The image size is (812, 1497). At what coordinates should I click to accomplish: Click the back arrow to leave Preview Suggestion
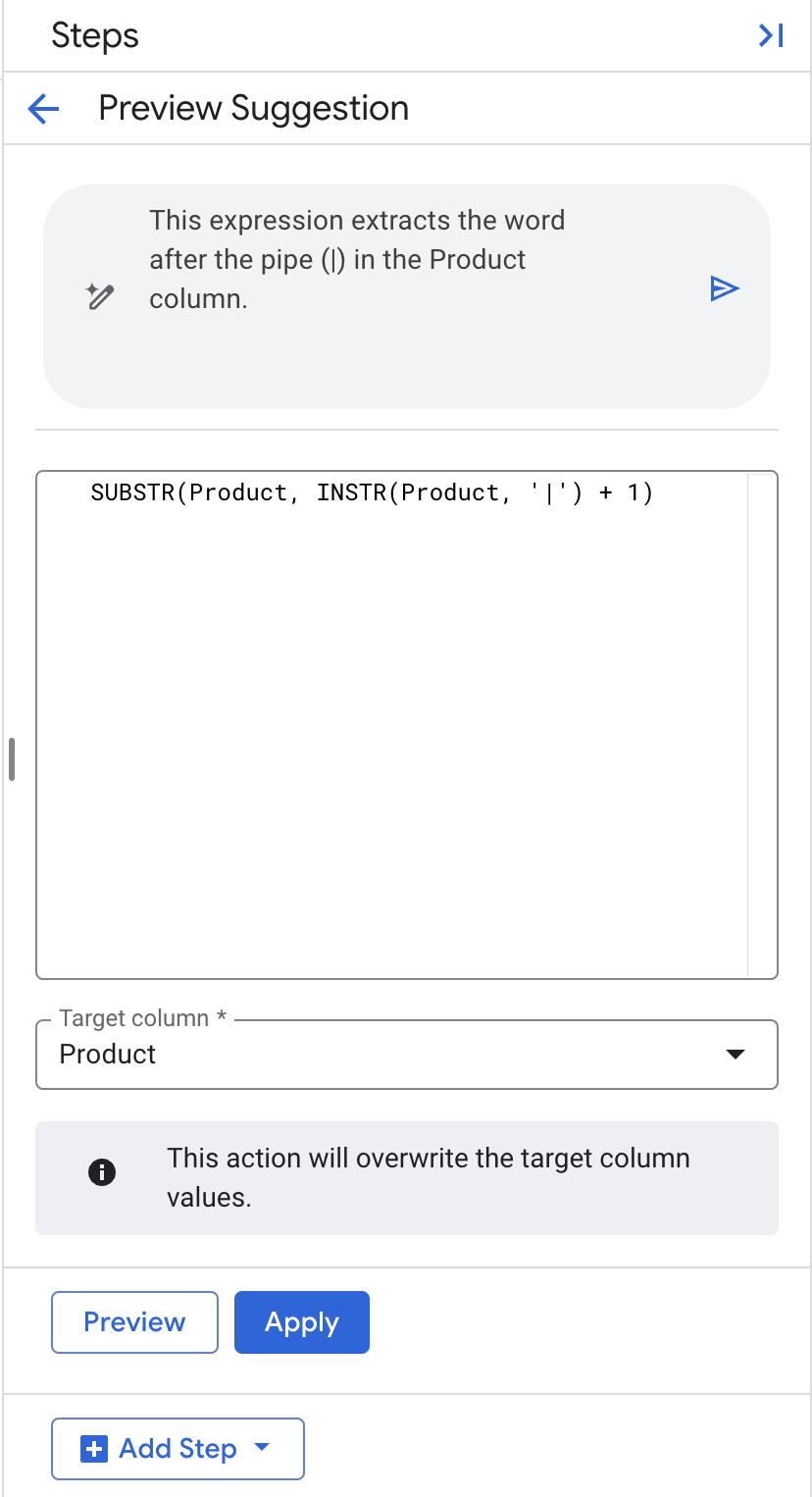(x=43, y=109)
